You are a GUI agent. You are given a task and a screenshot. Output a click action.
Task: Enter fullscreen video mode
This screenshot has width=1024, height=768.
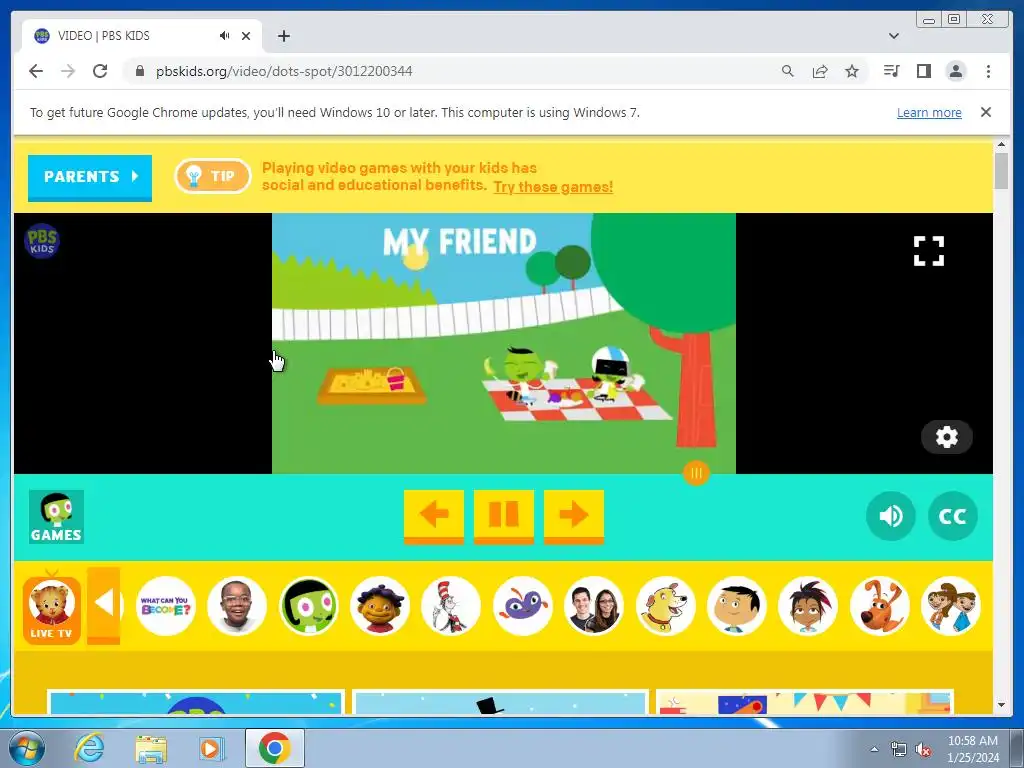(929, 251)
